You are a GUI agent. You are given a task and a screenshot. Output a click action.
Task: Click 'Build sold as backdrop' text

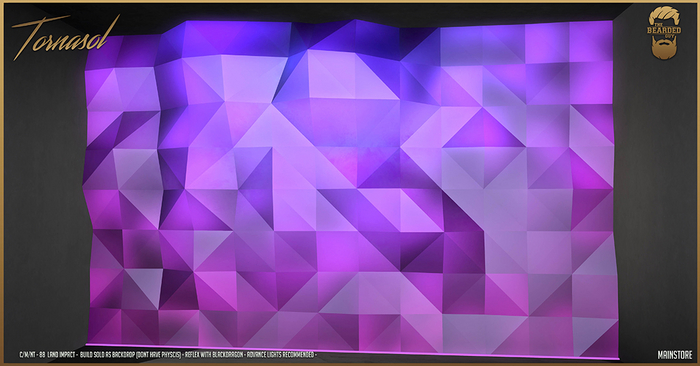(x=107, y=355)
